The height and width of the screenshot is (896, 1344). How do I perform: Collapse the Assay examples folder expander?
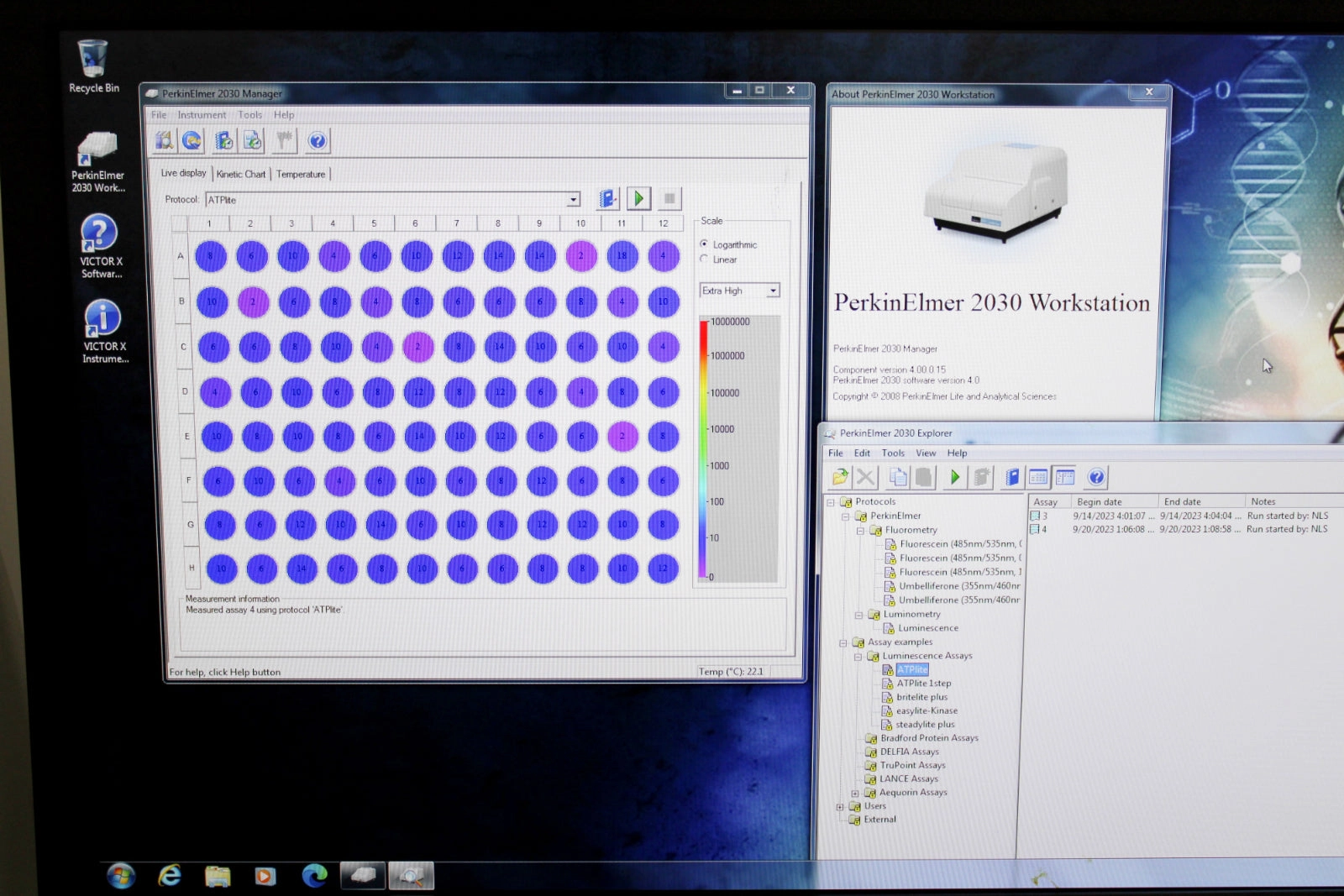(843, 642)
